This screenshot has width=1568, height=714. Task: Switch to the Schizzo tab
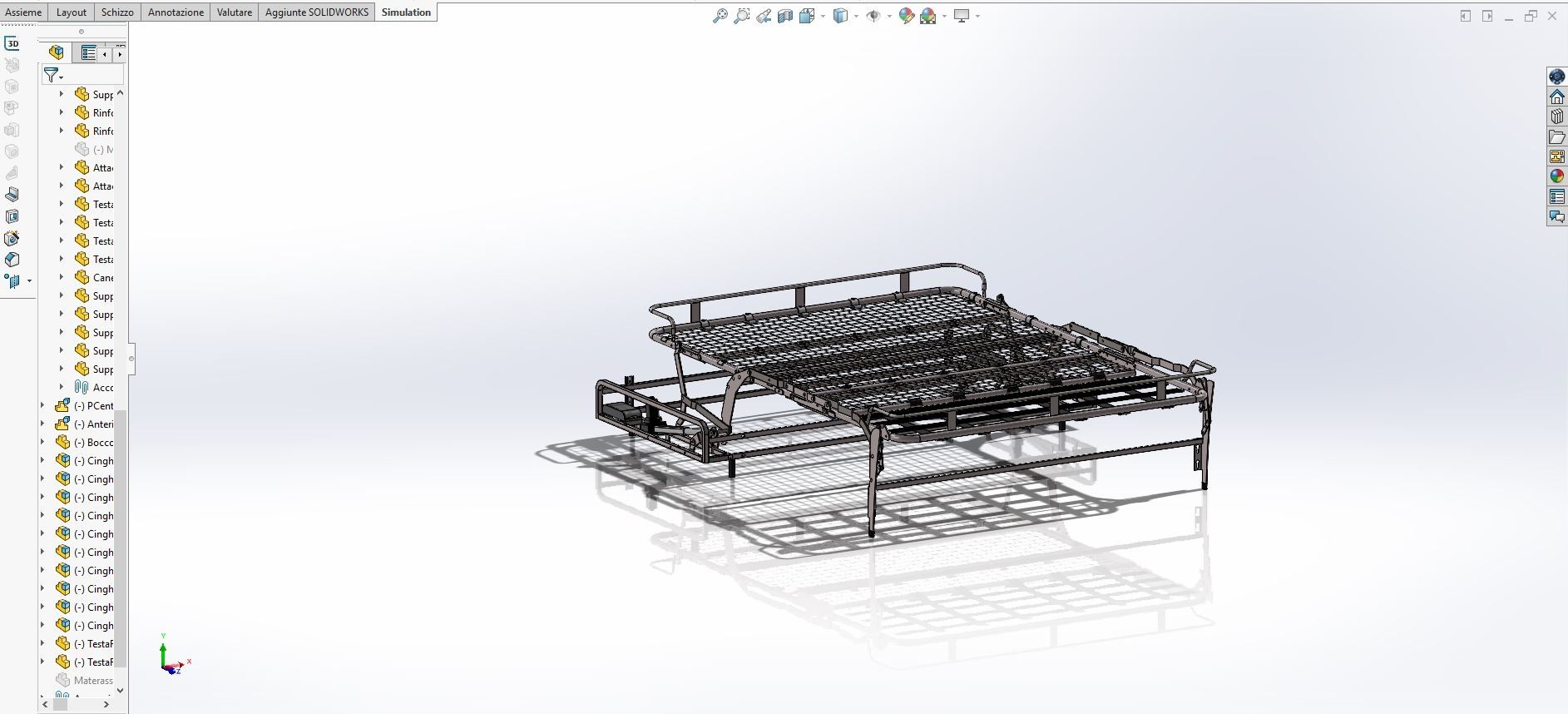(117, 12)
